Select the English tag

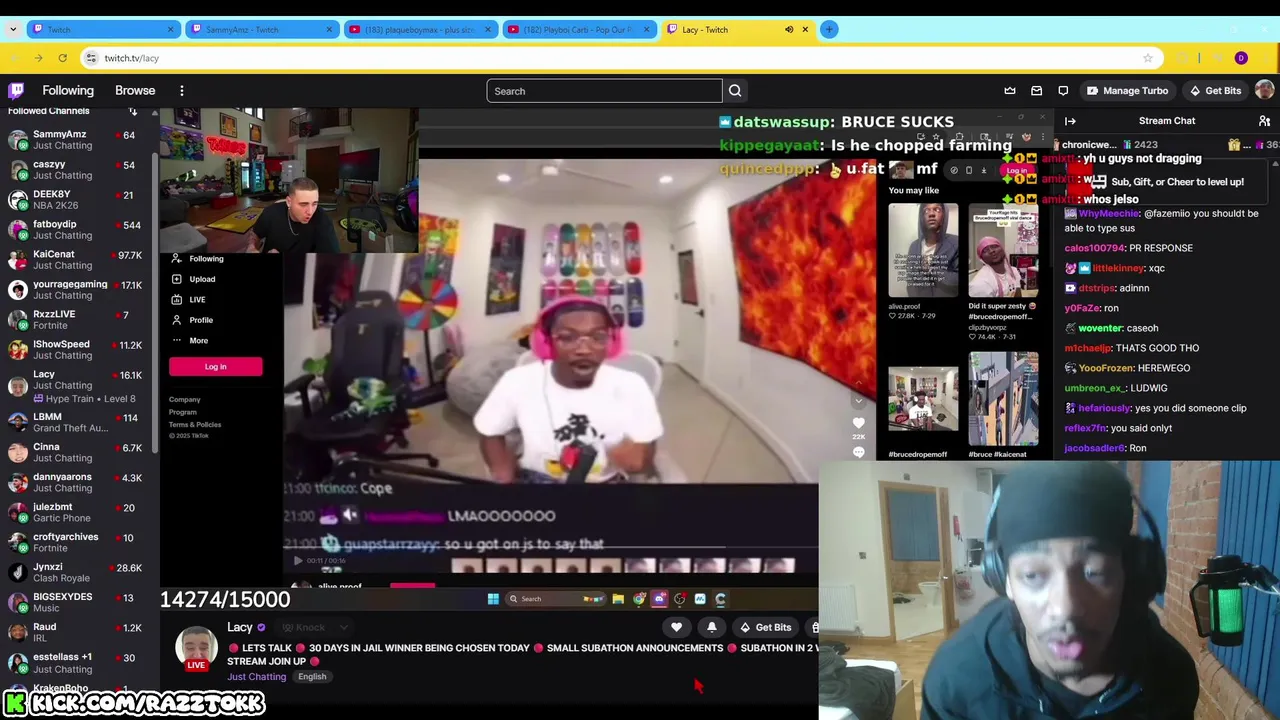click(x=312, y=677)
